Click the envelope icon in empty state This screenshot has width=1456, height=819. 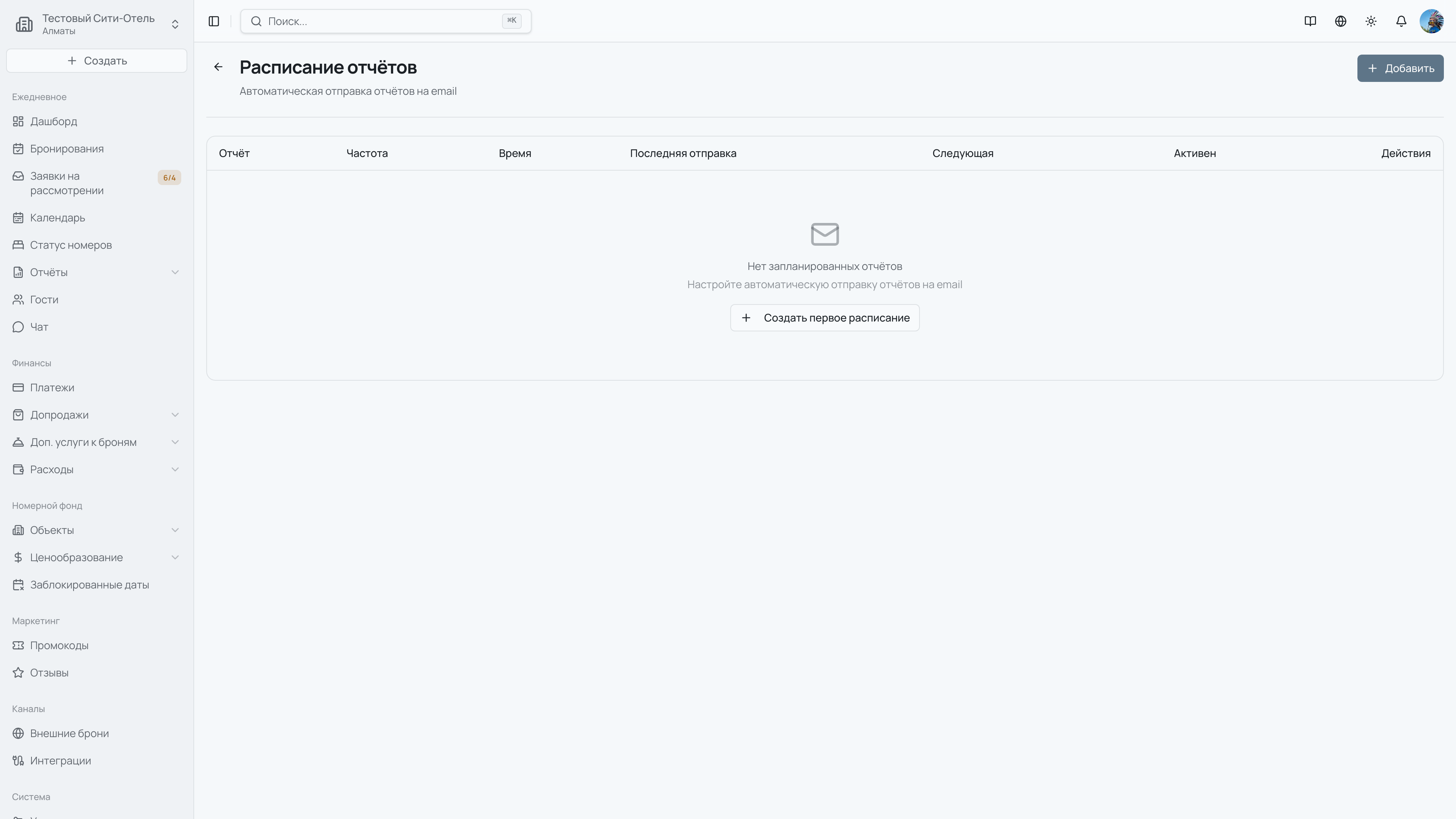pos(825,234)
